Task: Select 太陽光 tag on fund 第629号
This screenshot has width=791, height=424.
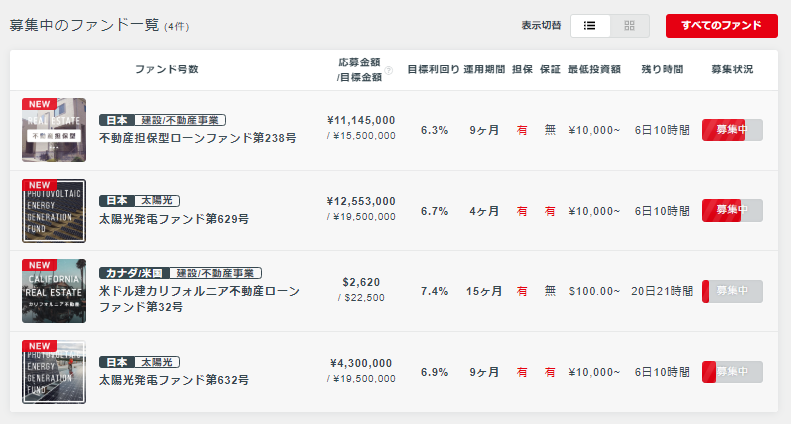Action: [157, 200]
